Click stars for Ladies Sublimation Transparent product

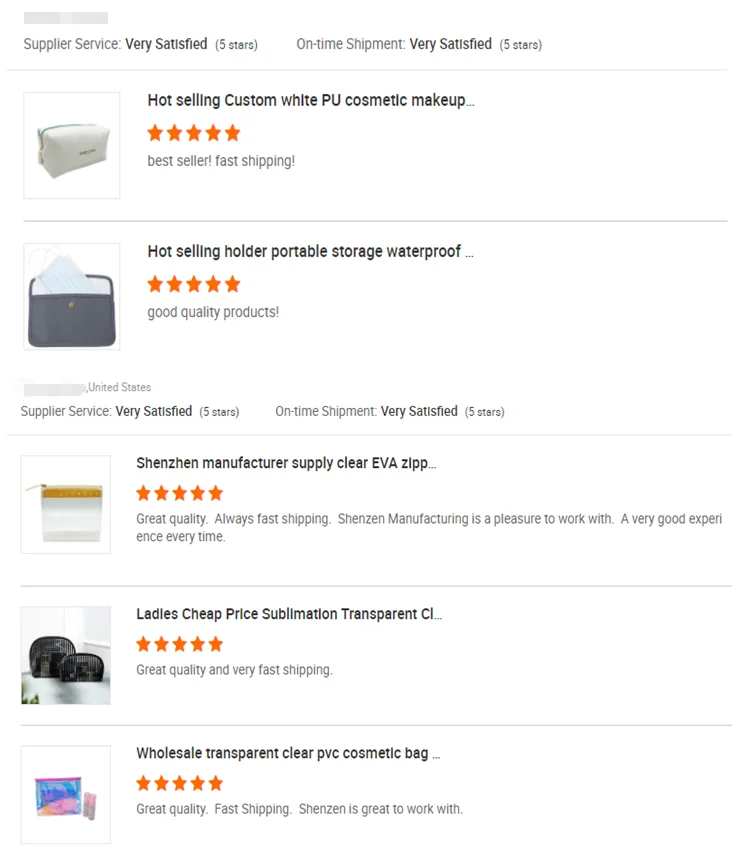click(179, 644)
